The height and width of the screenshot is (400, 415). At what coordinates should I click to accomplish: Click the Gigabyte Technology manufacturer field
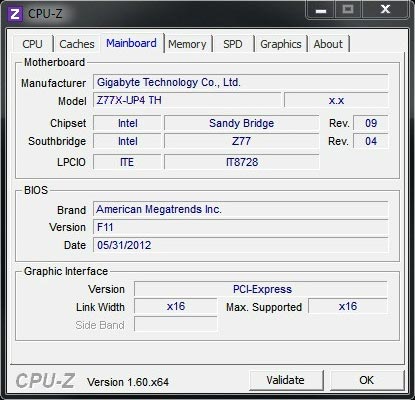[240, 82]
